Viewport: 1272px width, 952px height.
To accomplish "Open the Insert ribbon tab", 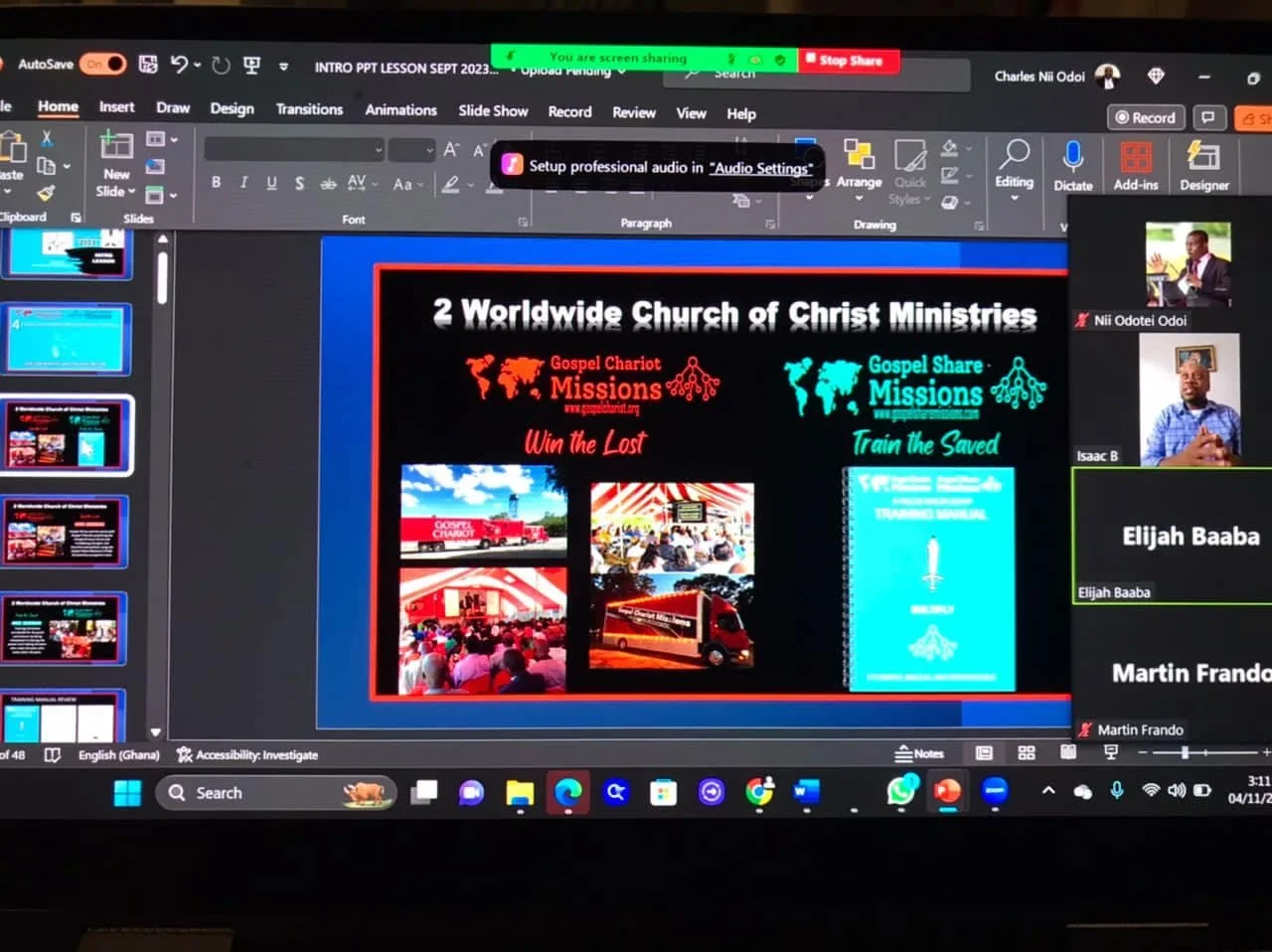I will pyautogui.click(x=116, y=107).
